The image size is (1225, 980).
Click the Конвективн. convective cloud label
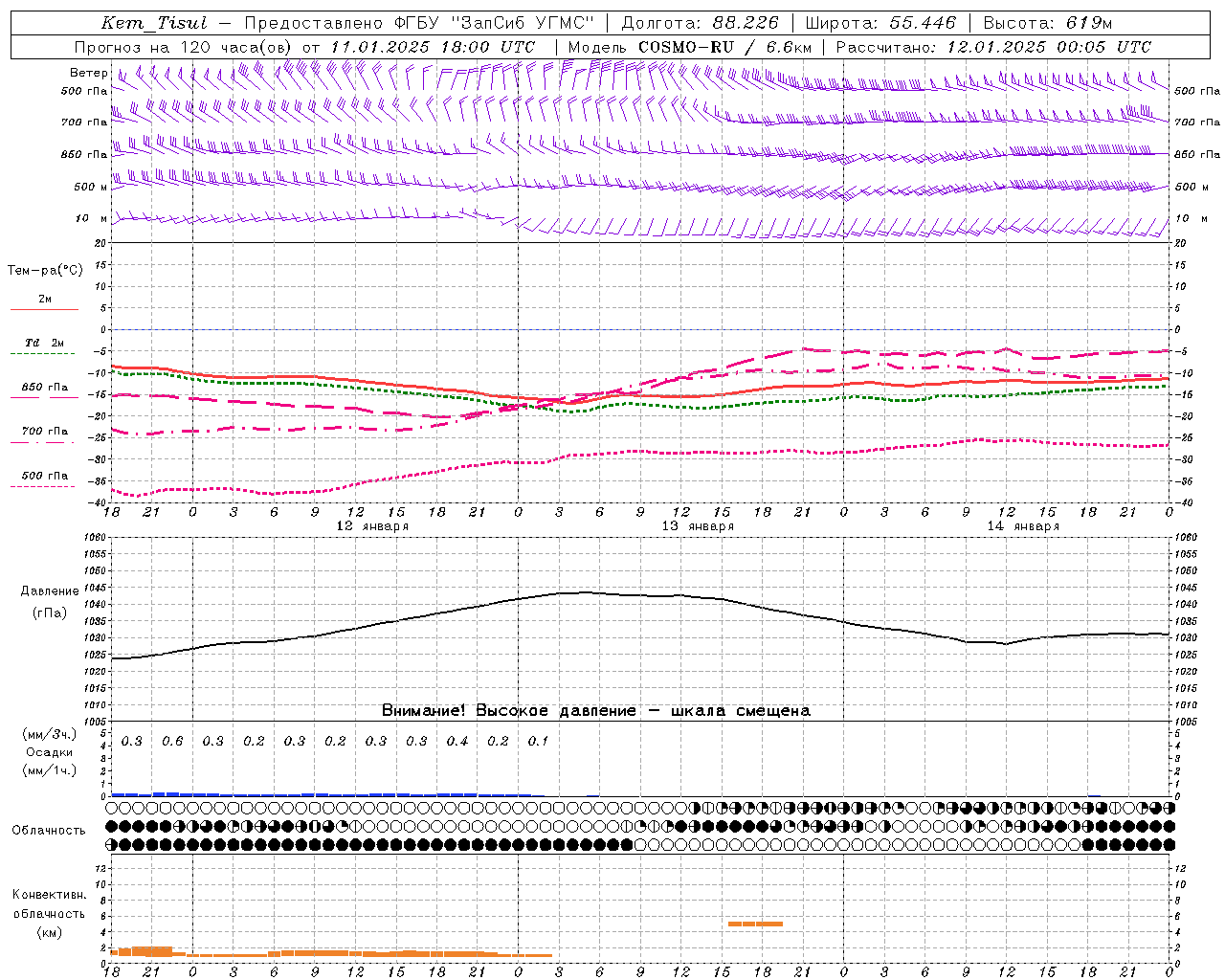(50, 895)
